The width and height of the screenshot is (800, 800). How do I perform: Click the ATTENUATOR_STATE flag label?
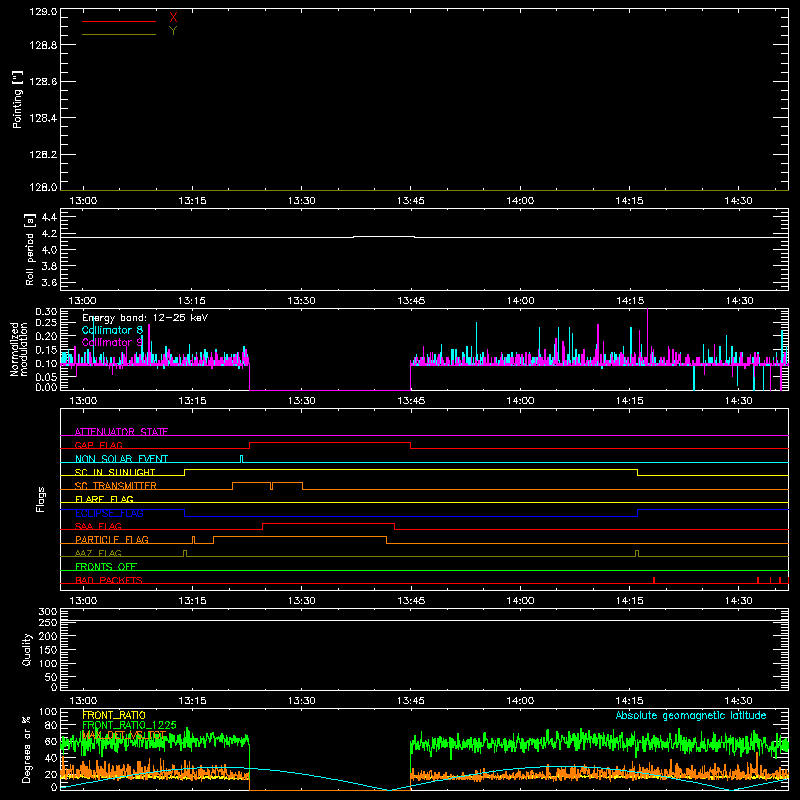click(121, 432)
